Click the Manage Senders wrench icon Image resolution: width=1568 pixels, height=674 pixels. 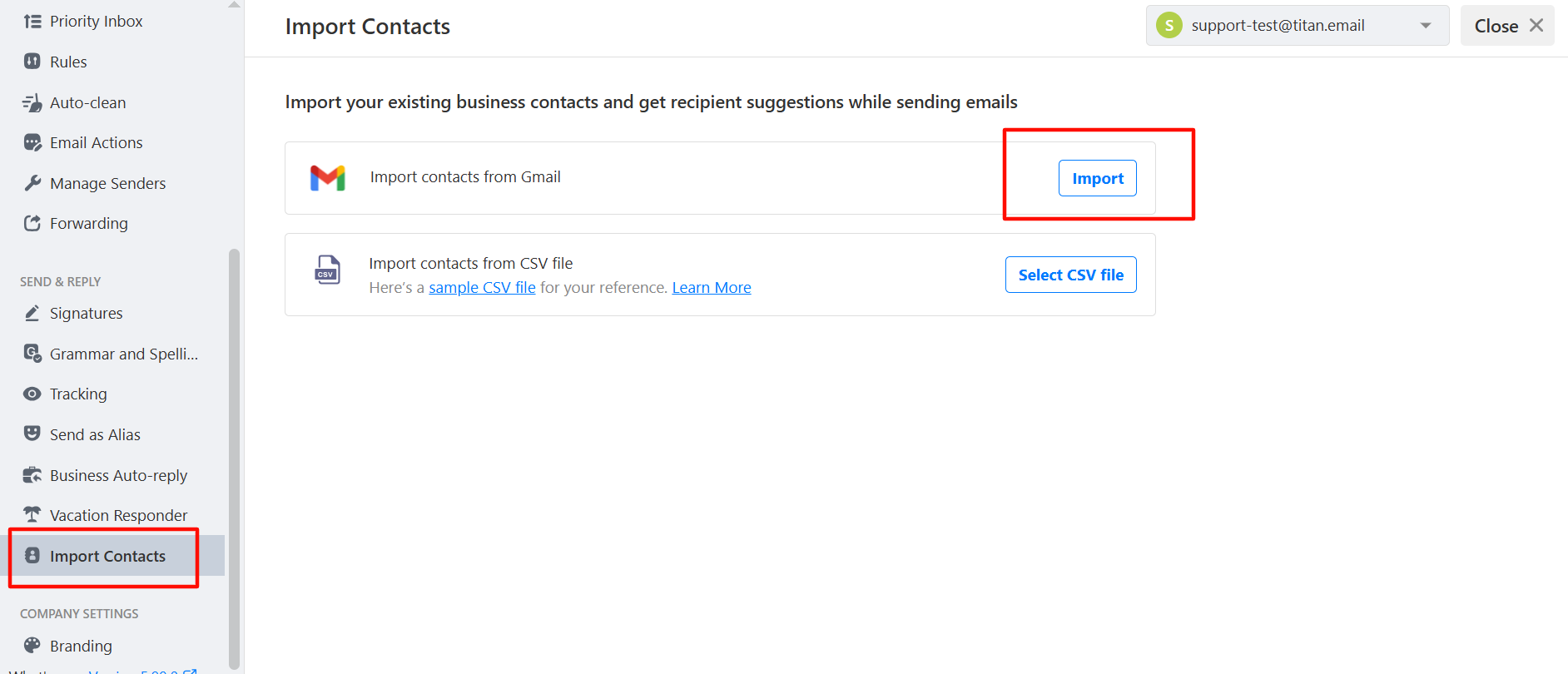click(32, 183)
